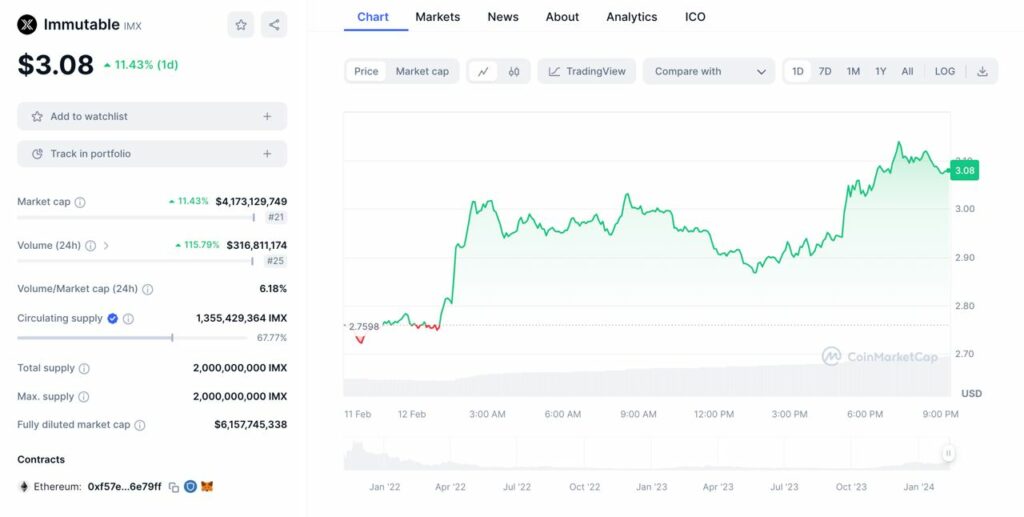This screenshot has width=1024, height=517.
Task: Set chart range to 1D
Action: [797, 71]
